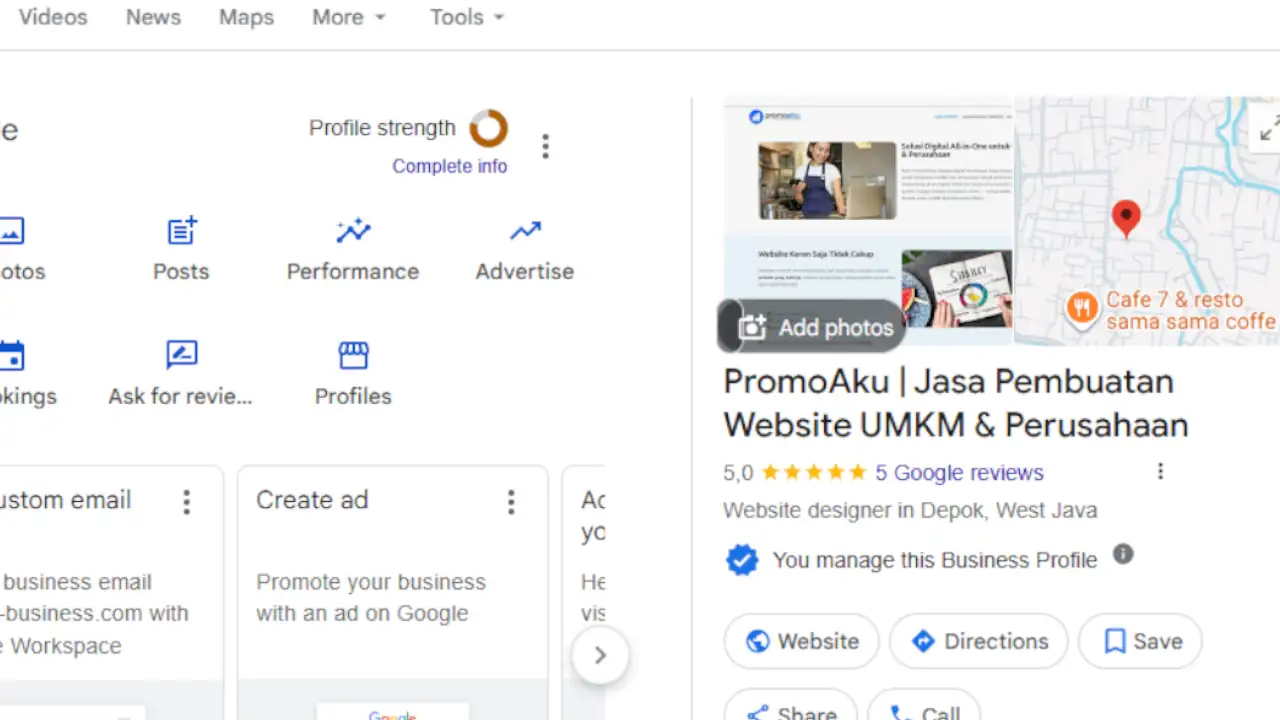
Task: Click the You manage this Business Profile text
Action: pyautogui.click(x=935, y=560)
